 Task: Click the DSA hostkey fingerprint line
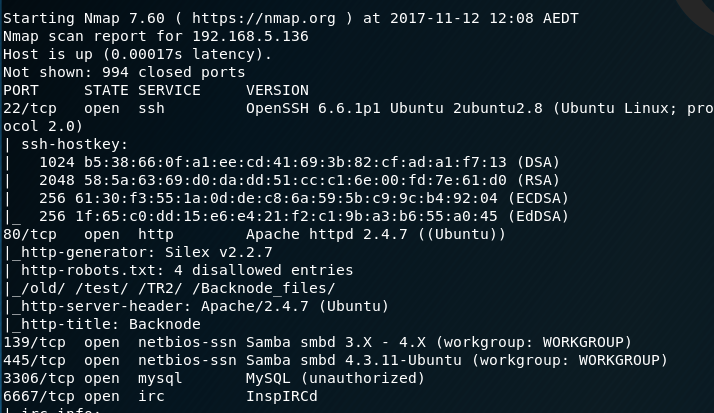(299, 162)
